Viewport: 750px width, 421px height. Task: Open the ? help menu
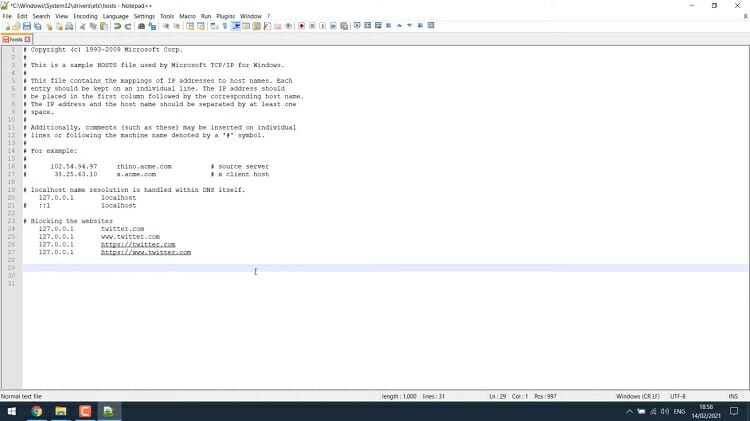click(x=268, y=16)
